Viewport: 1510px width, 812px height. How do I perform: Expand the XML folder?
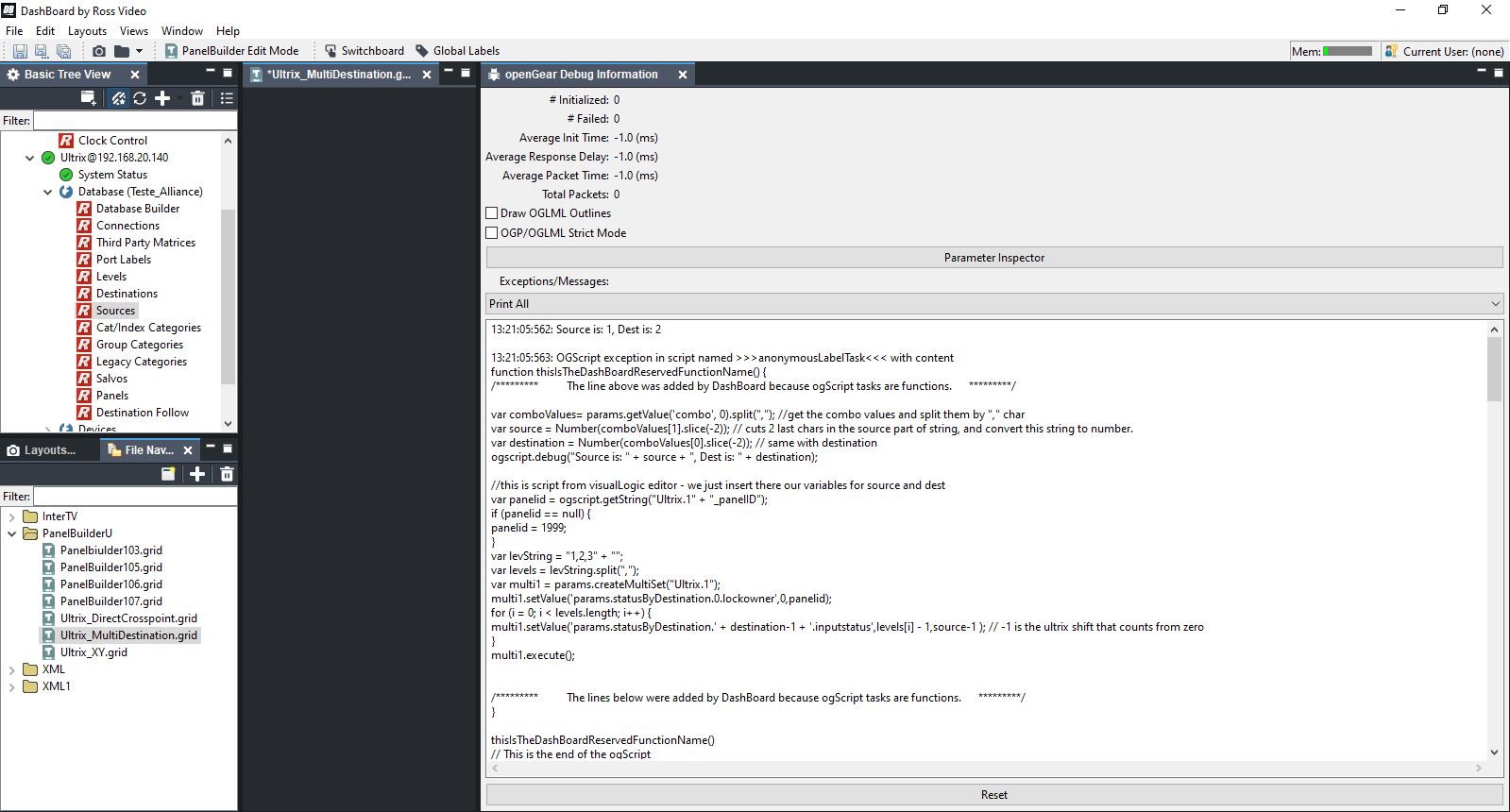point(12,669)
